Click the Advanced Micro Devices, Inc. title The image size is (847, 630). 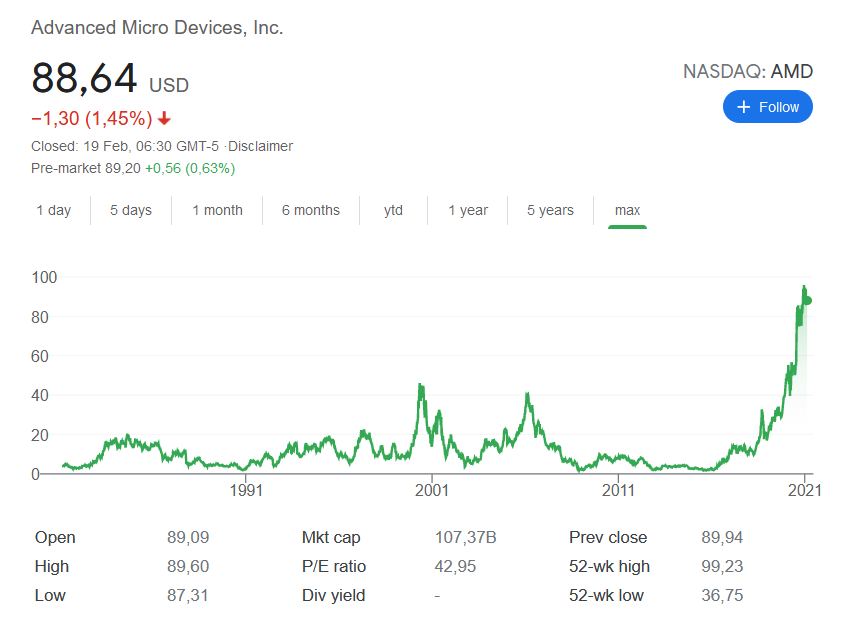pyautogui.click(x=157, y=28)
